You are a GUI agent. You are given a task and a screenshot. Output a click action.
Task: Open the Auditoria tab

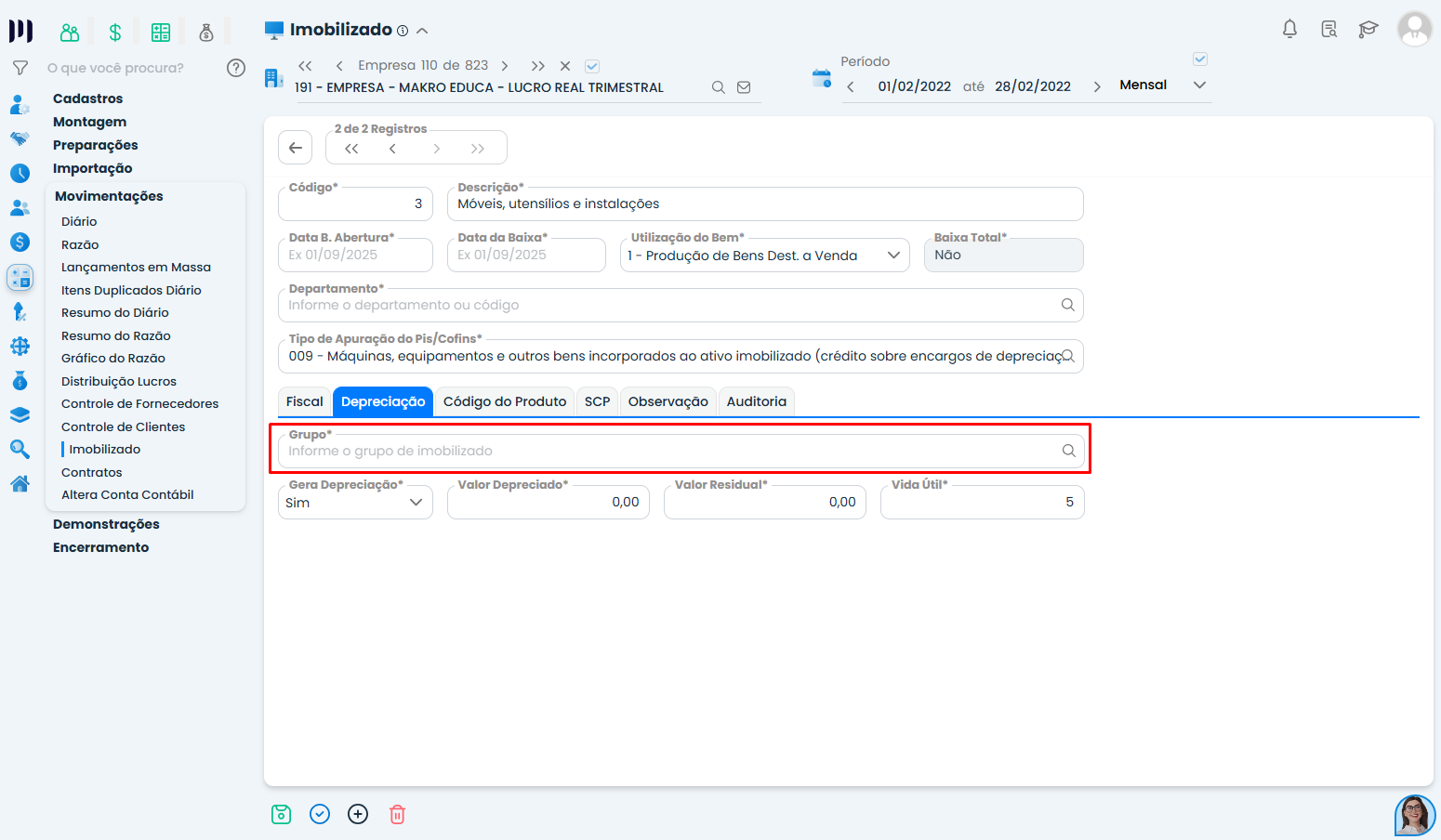click(x=756, y=401)
